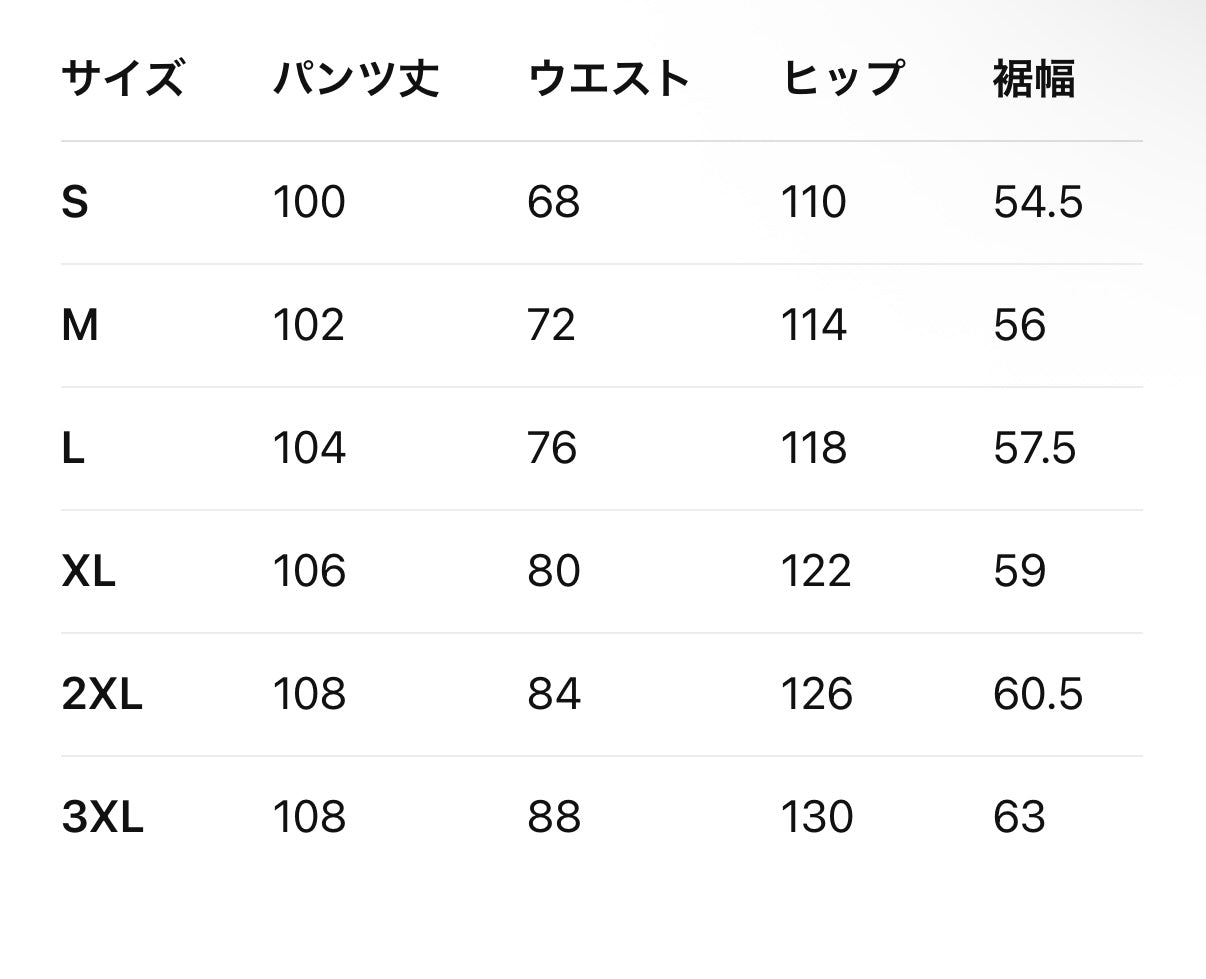Image resolution: width=1206 pixels, height=979 pixels.
Task: Select the 2XL size row label
Action: 102,695
